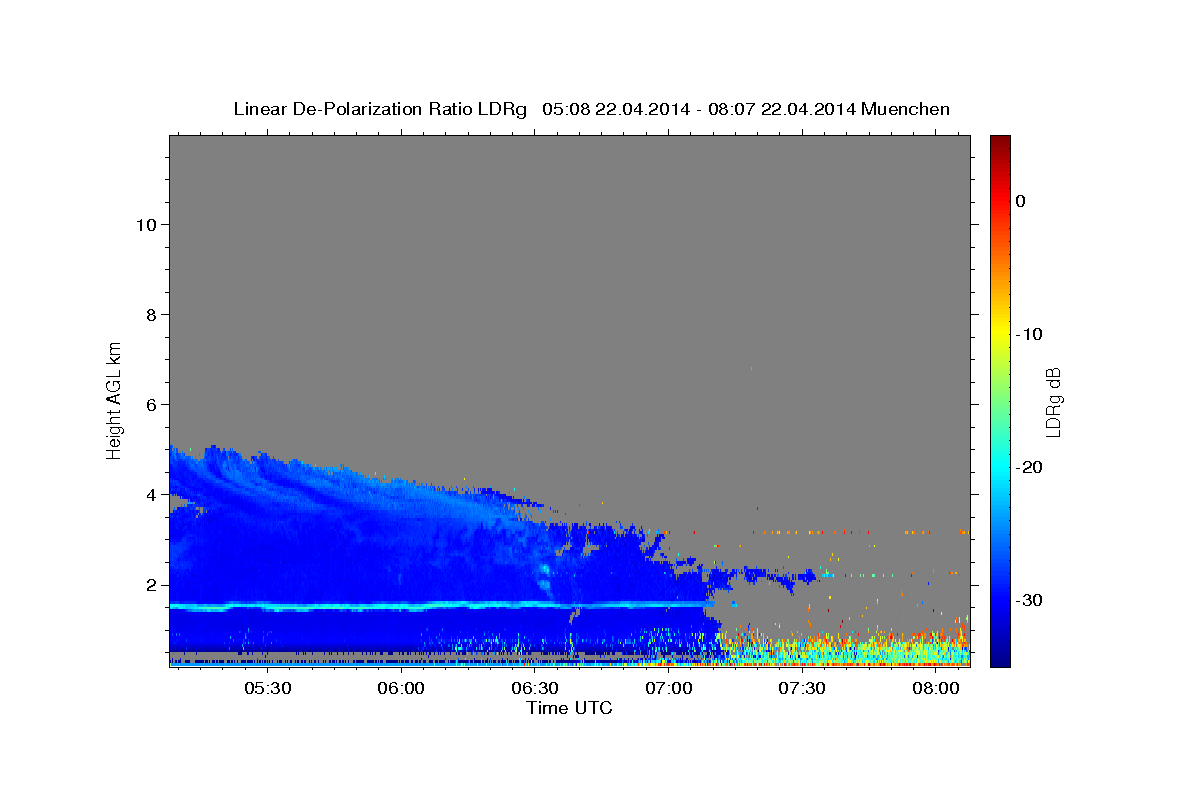Click the height tick label '2'
1200x800 pixels.
pos(150,585)
